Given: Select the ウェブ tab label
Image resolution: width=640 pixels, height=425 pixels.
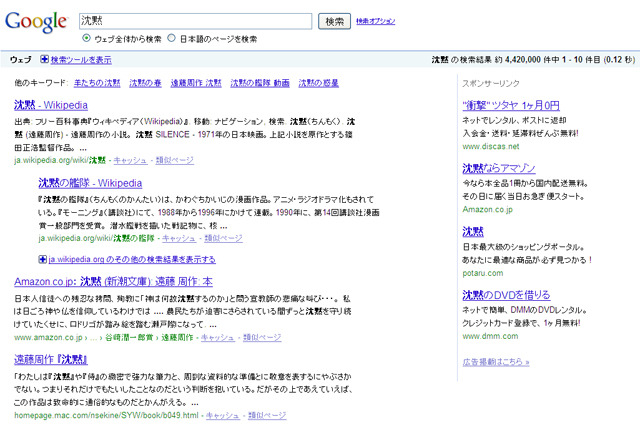Looking at the screenshot, I should coord(20,60).
